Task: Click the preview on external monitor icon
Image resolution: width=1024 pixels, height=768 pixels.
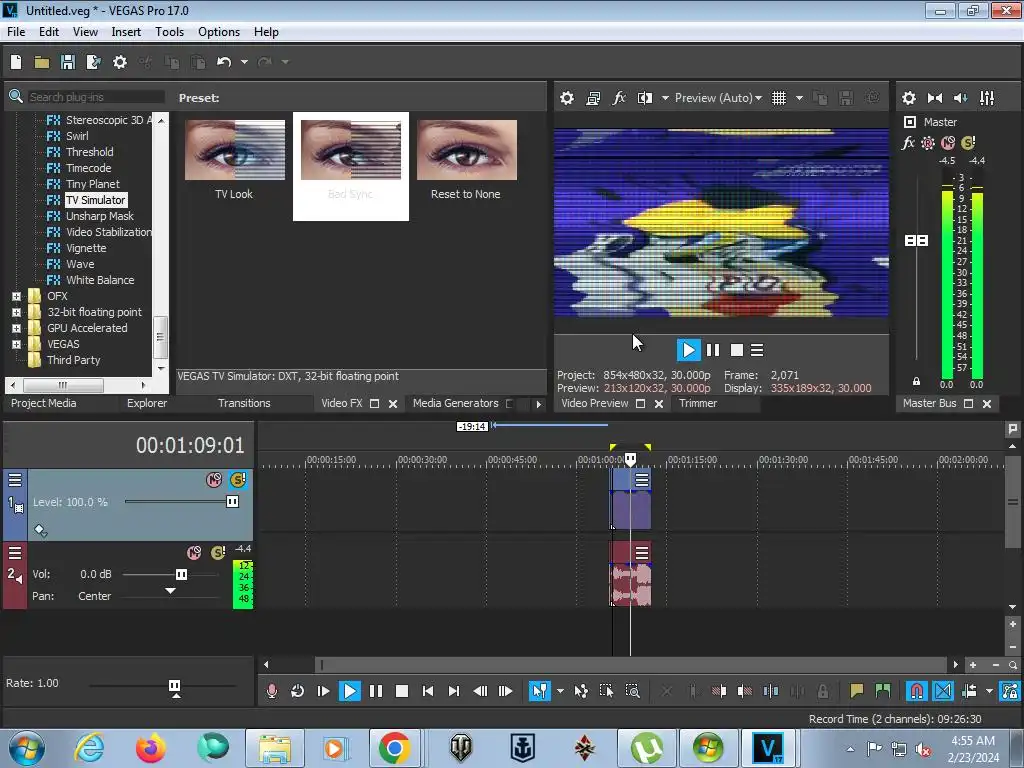Action: (593, 98)
